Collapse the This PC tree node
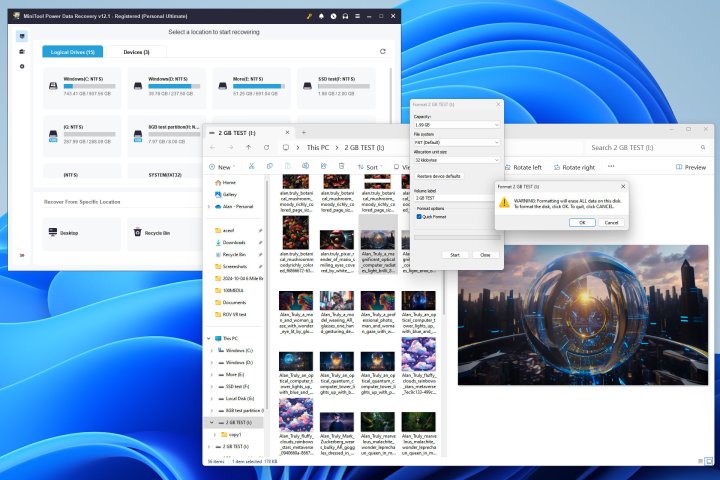Screen dimensions: 720x480 [209, 339]
